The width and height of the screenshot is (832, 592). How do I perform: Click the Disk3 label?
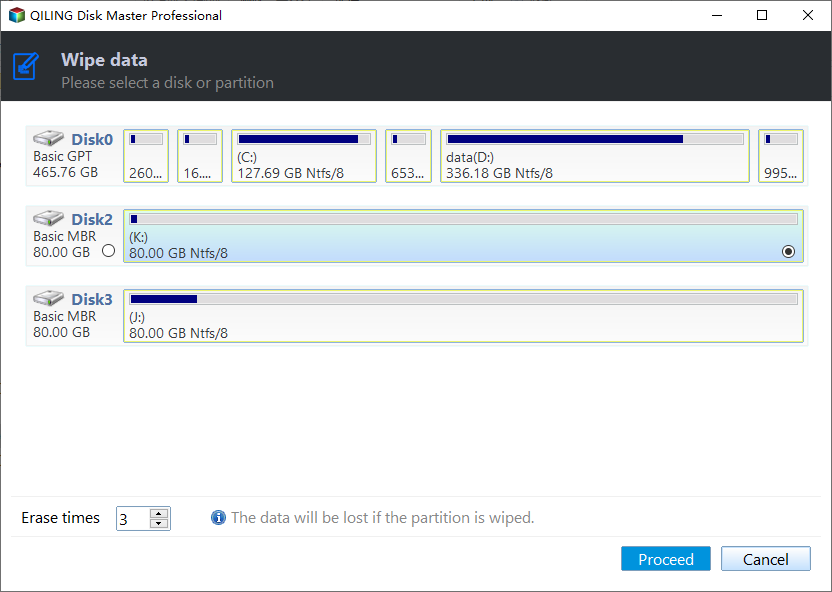tap(92, 299)
